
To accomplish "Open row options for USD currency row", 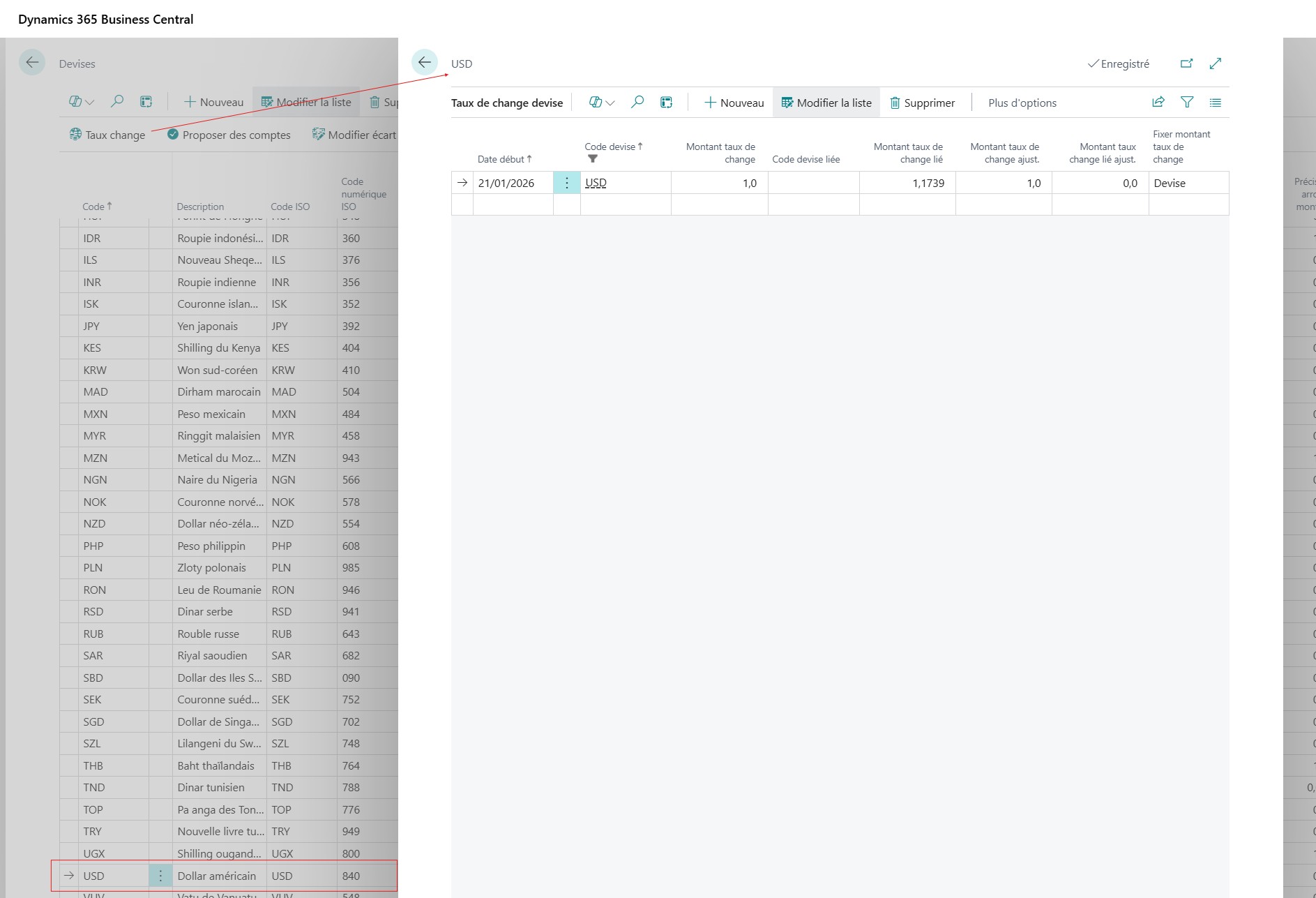I will pos(160,876).
